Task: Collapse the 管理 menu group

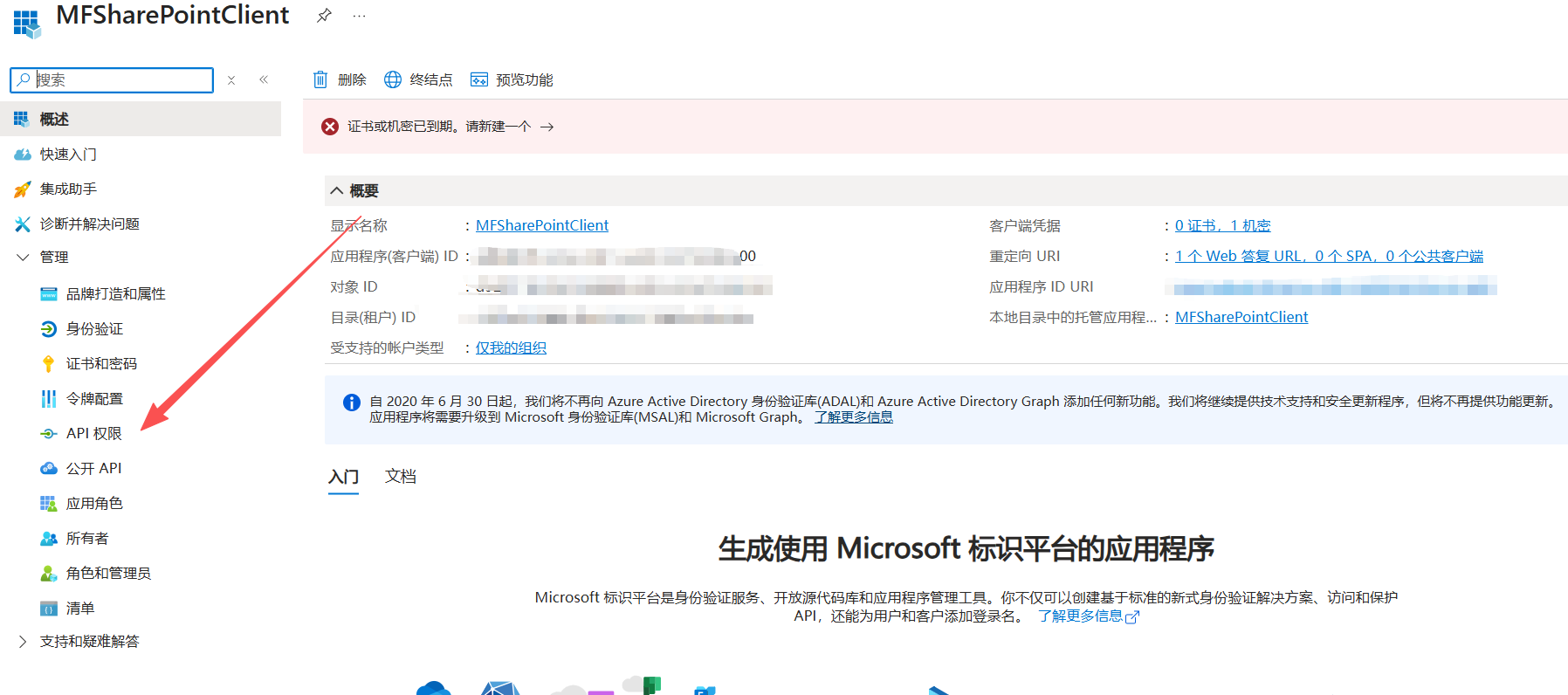Action: (x=23, y=257)
